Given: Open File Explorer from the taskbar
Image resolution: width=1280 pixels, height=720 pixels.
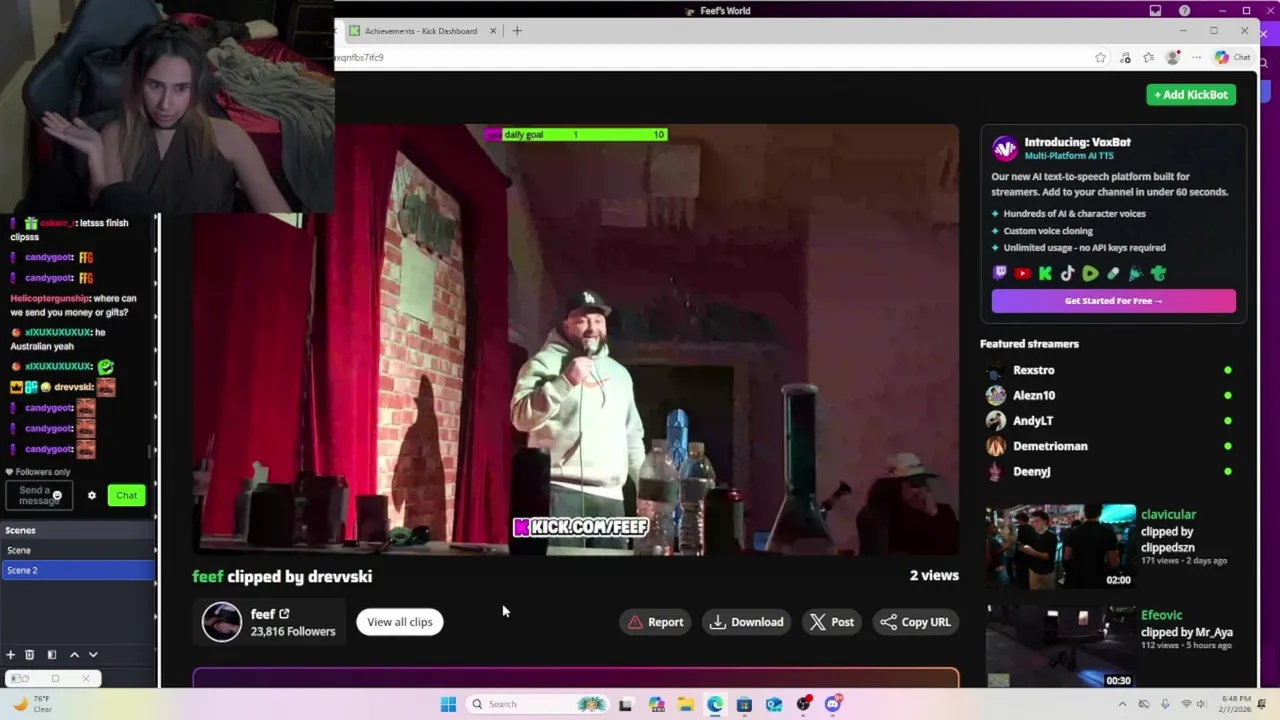Looking at the screenshot, I should pyautogui.click(x=685, y=704).
